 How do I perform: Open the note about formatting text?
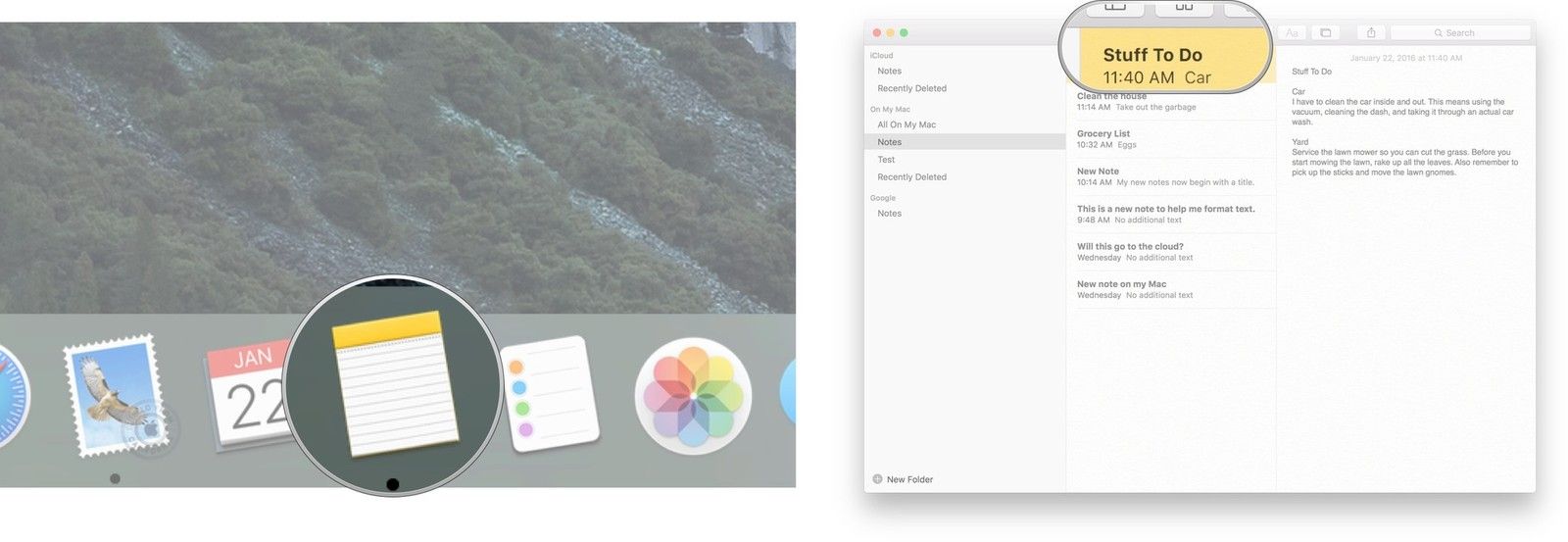[x=1171, y=214]
